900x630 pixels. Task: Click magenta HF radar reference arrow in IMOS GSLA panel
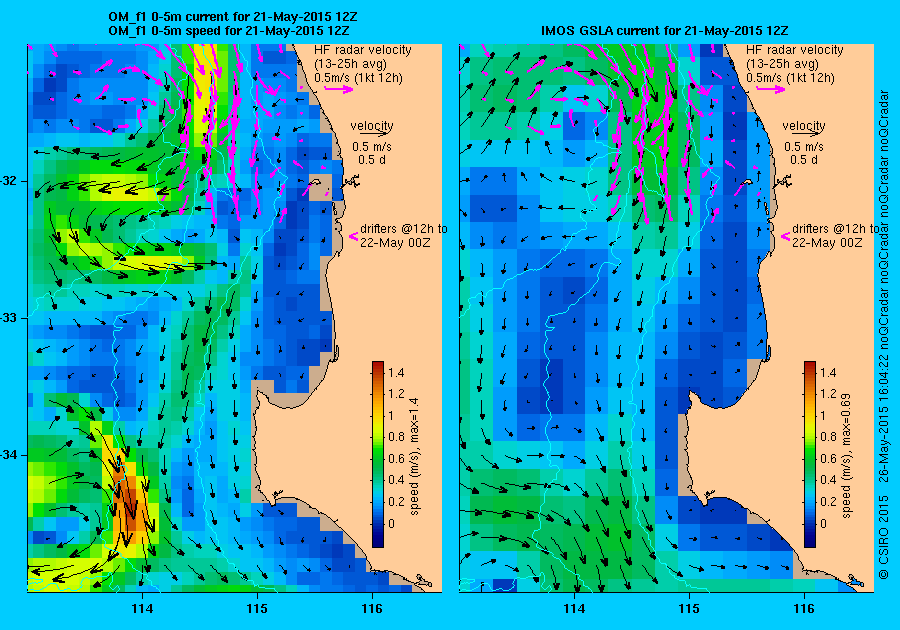(x=771, y=89)
